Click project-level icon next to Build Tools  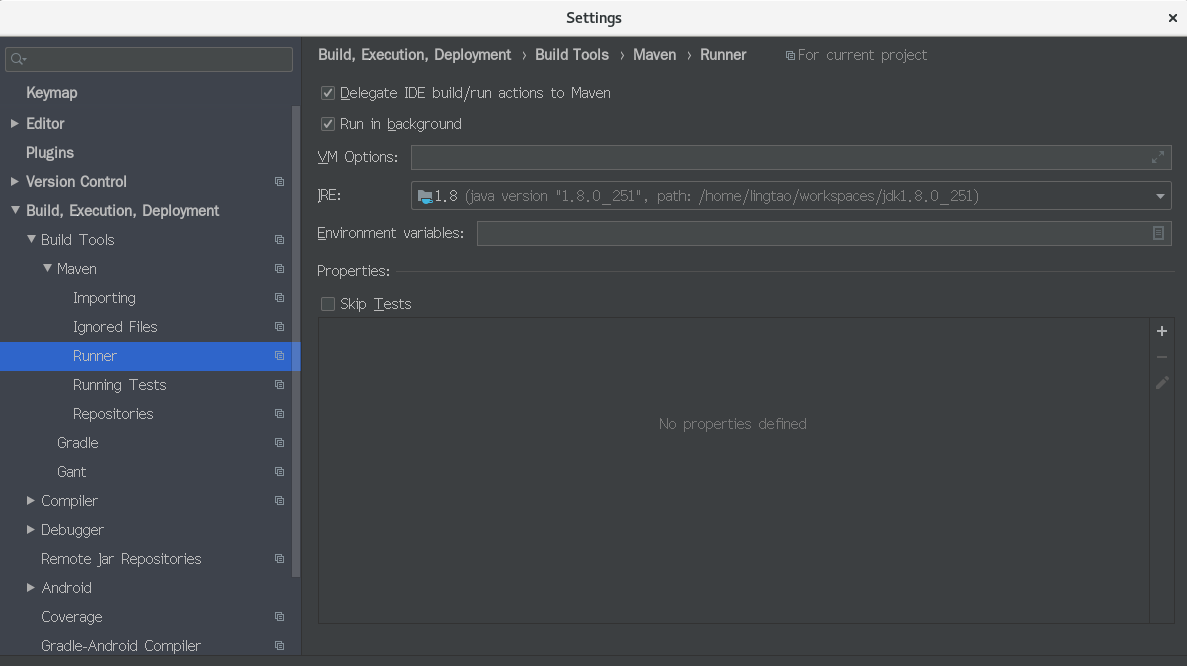pyautogui.click(x=279, y=240)
